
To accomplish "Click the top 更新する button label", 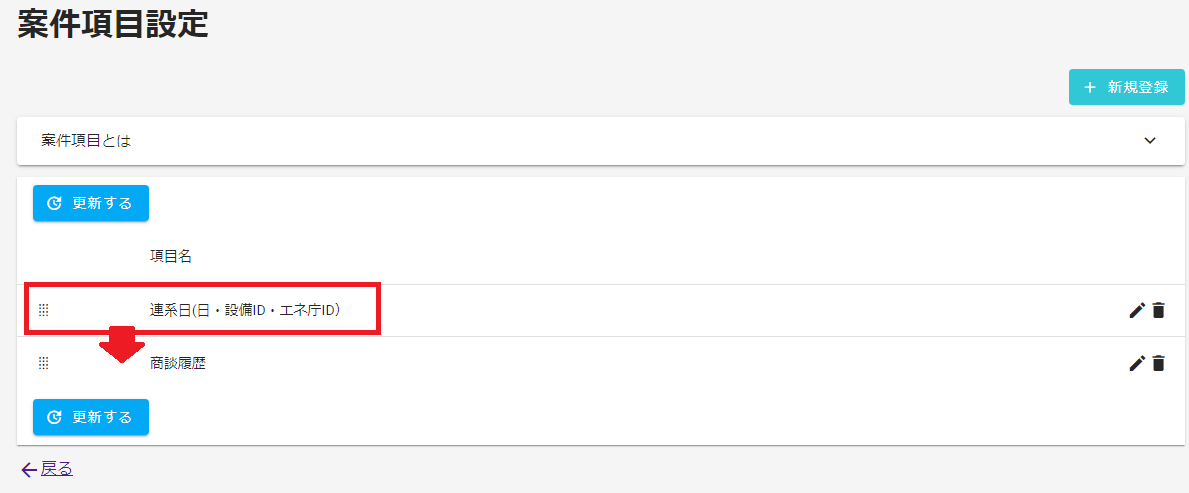I will click(x=102, y=203).
